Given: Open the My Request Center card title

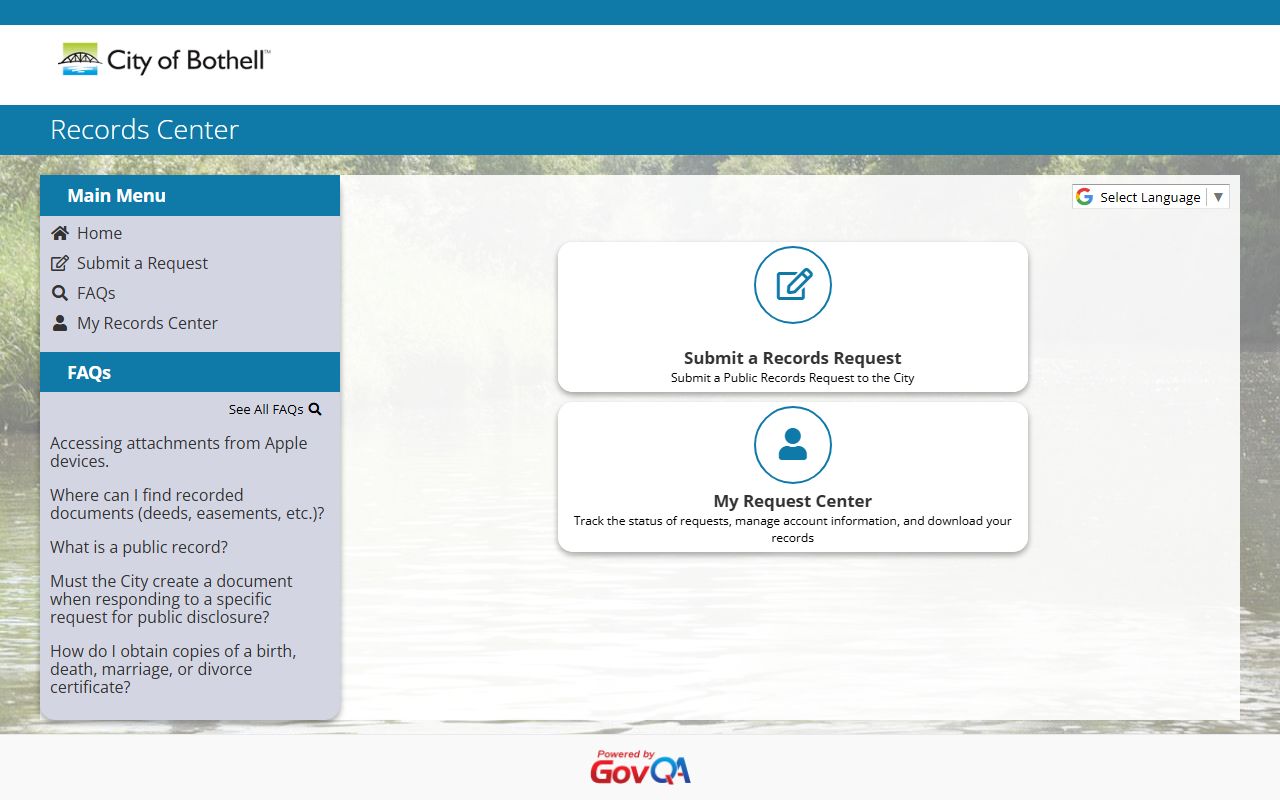Looking at the screenshot, I should coord(792,501).
